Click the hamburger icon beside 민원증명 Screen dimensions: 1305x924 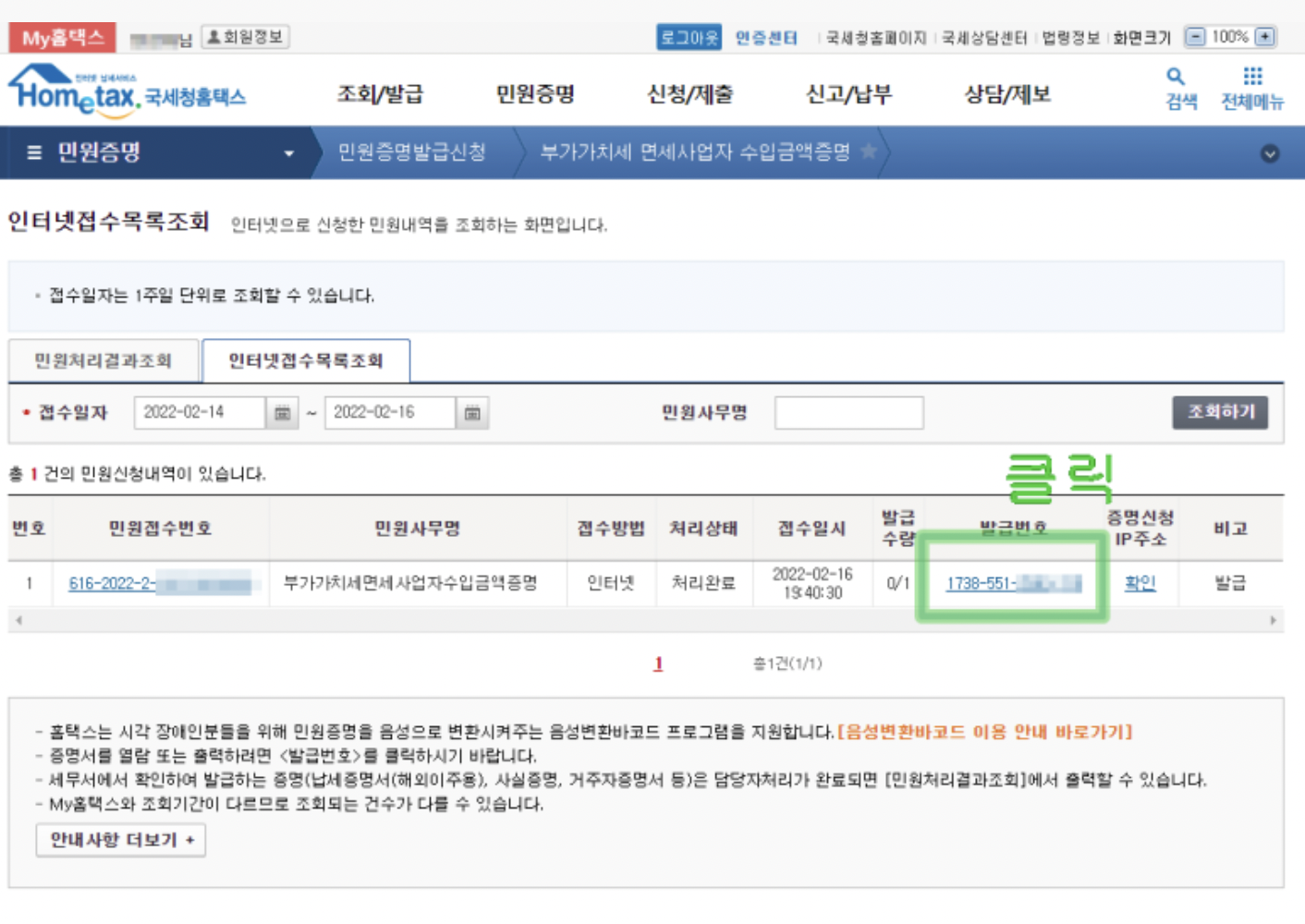34,153
